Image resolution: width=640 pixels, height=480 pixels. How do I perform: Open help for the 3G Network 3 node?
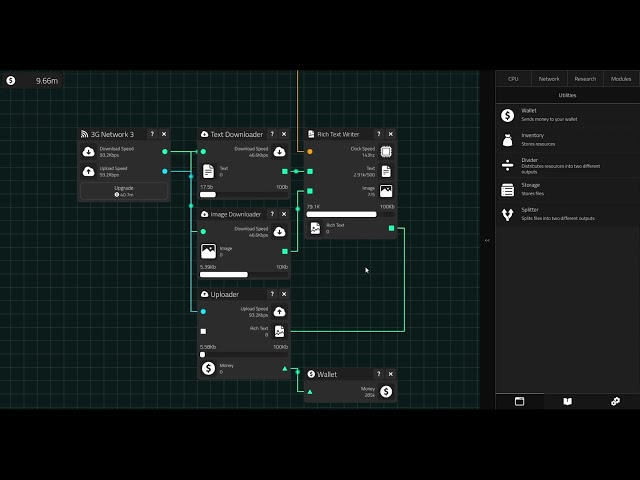(152, 134)
